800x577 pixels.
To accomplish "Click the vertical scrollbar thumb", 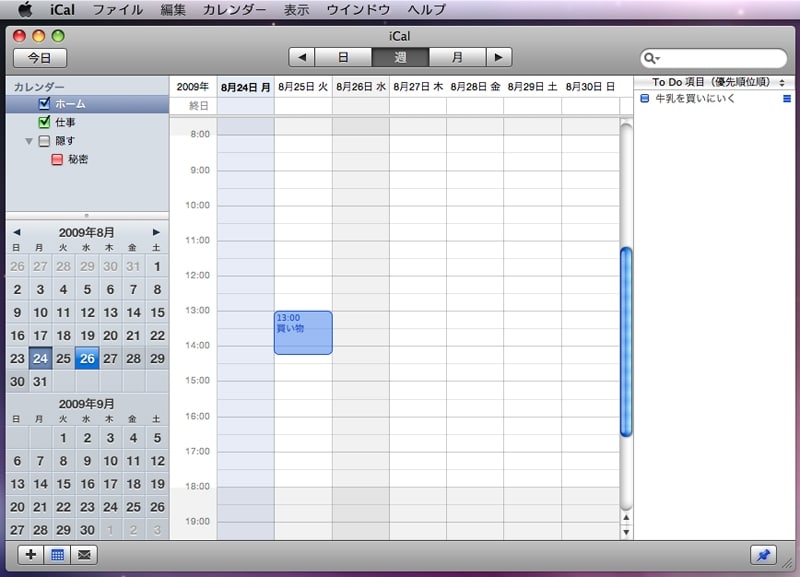I will 626,342.
